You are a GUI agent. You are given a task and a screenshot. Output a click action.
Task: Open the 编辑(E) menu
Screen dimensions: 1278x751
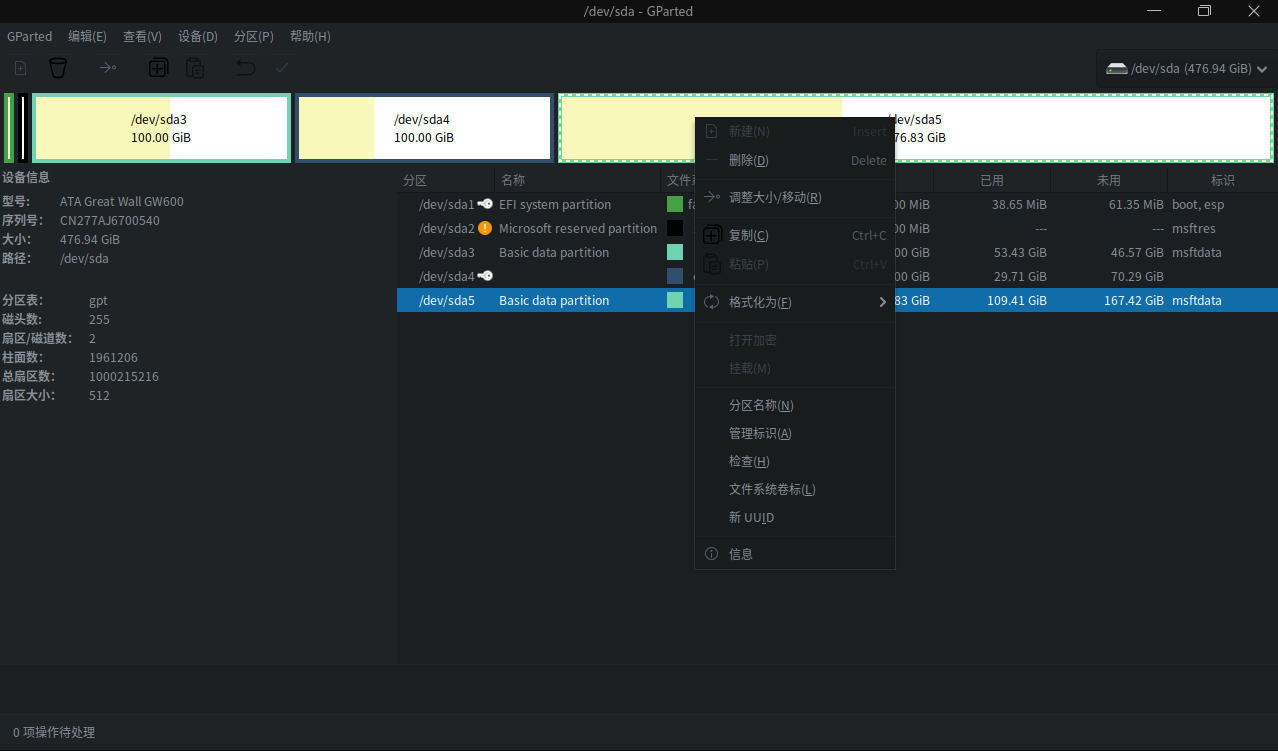[x=87, y=36]
